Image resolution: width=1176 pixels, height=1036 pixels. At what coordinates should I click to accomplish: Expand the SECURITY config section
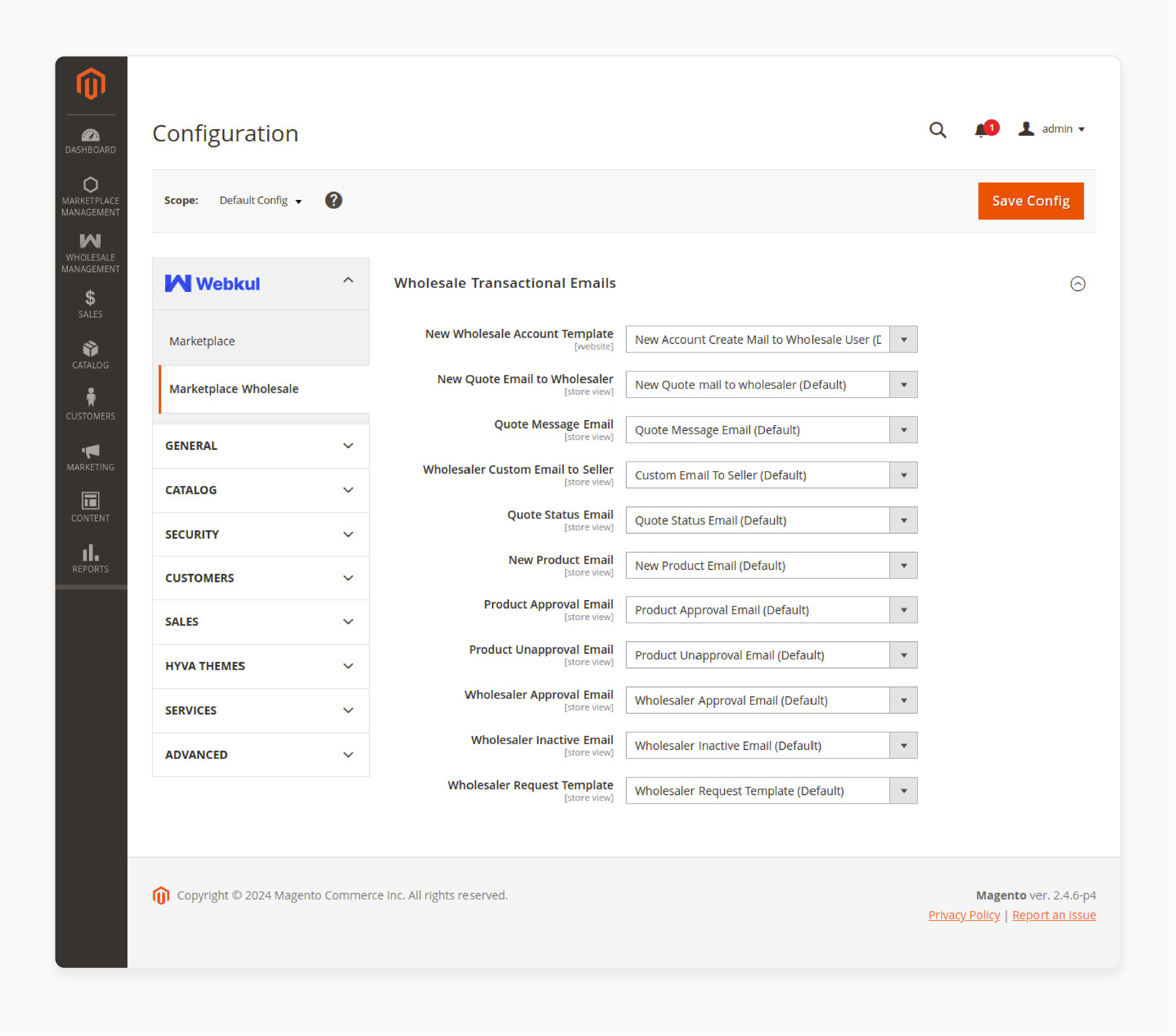[261, 534]
